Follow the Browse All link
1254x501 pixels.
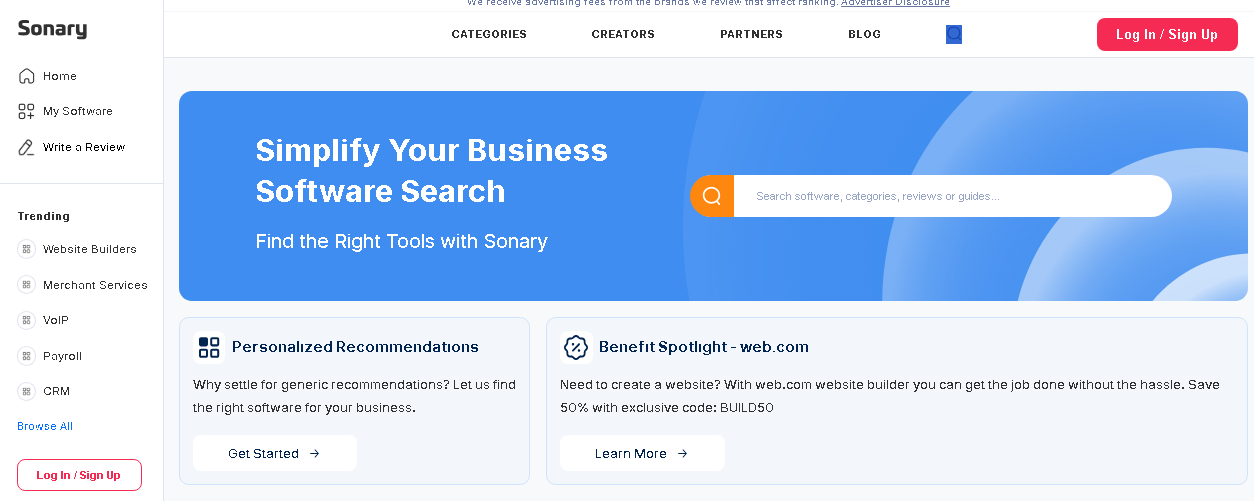click(45, 426)
